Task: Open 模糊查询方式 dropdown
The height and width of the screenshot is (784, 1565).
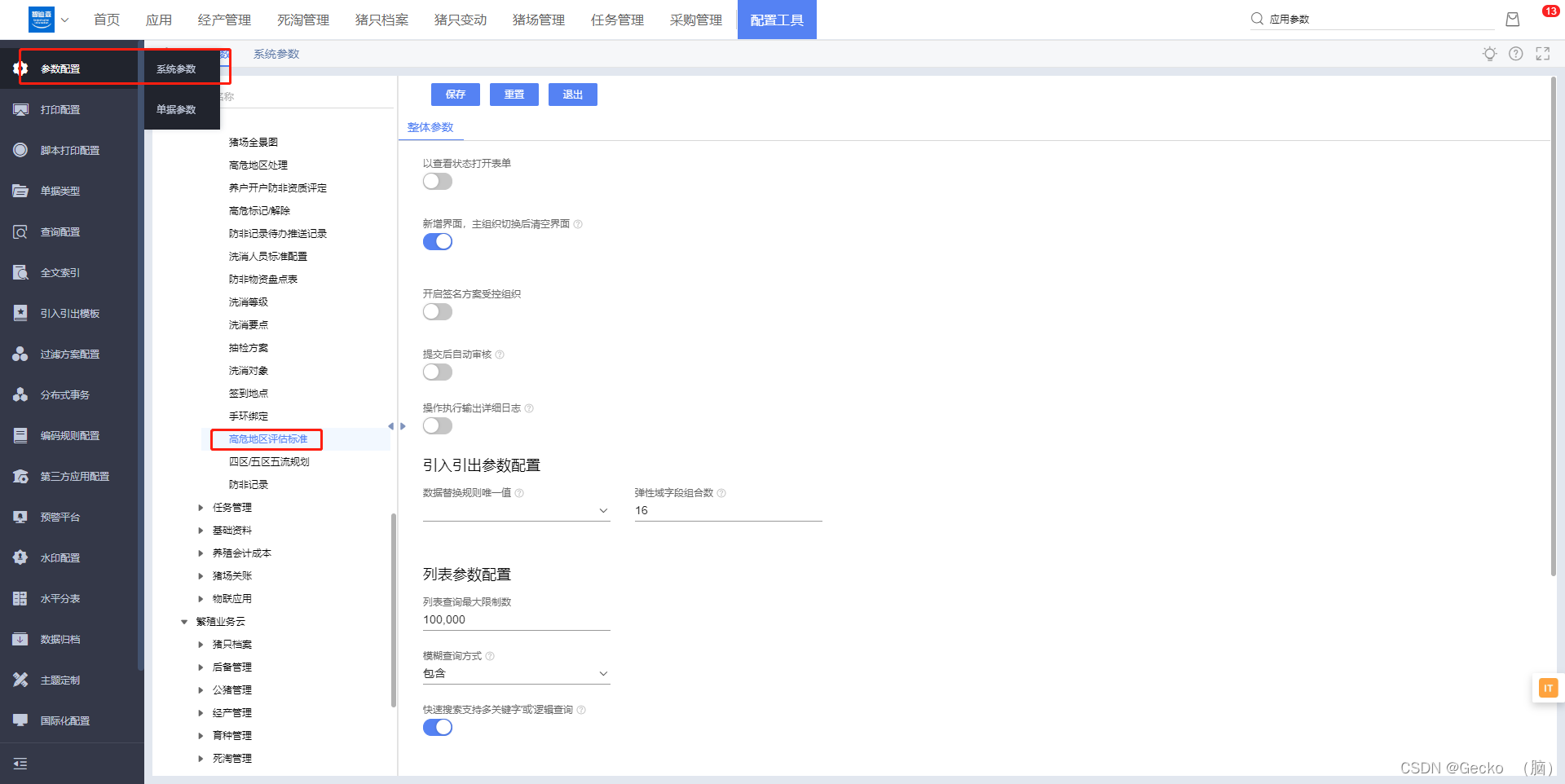Action: pos(516,674)
